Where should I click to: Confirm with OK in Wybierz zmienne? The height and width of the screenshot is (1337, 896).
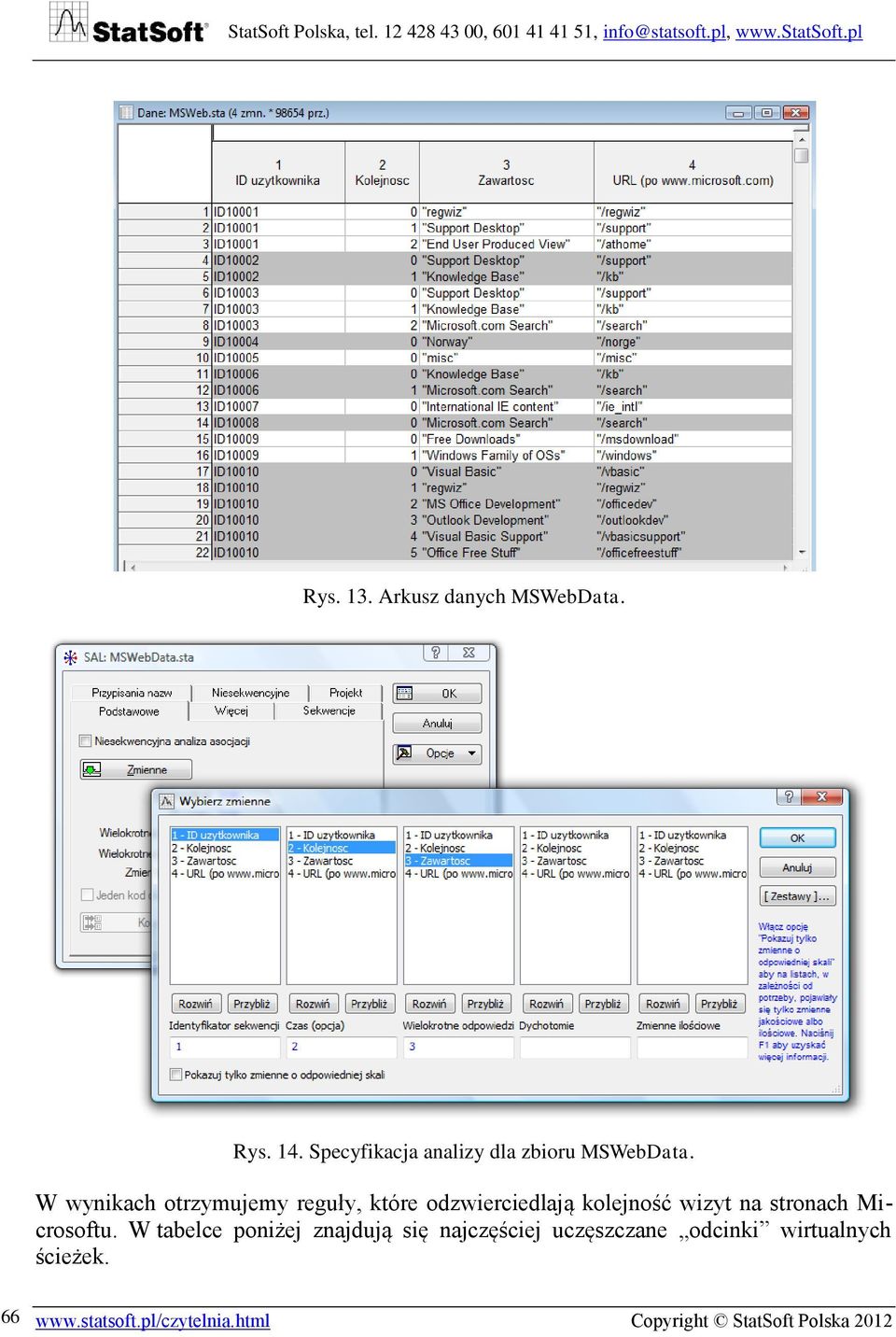point(797,838)
